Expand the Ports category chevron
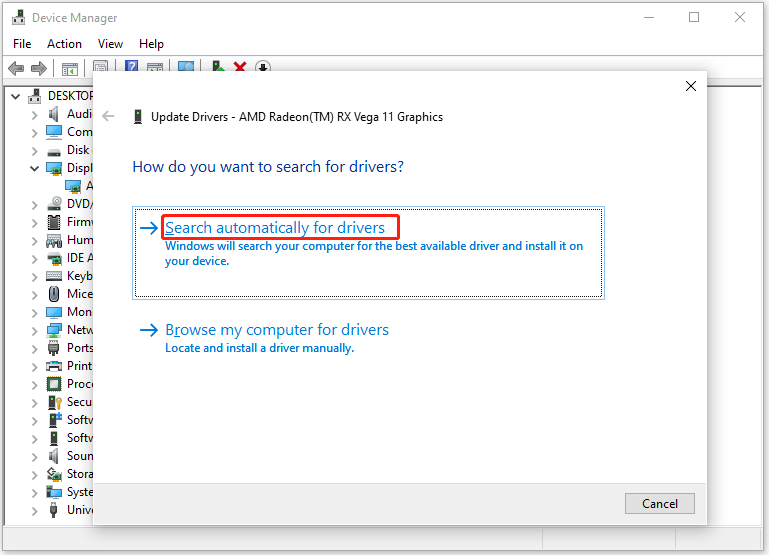Viewport: 769px width, 555px height. tap(34, 349)
